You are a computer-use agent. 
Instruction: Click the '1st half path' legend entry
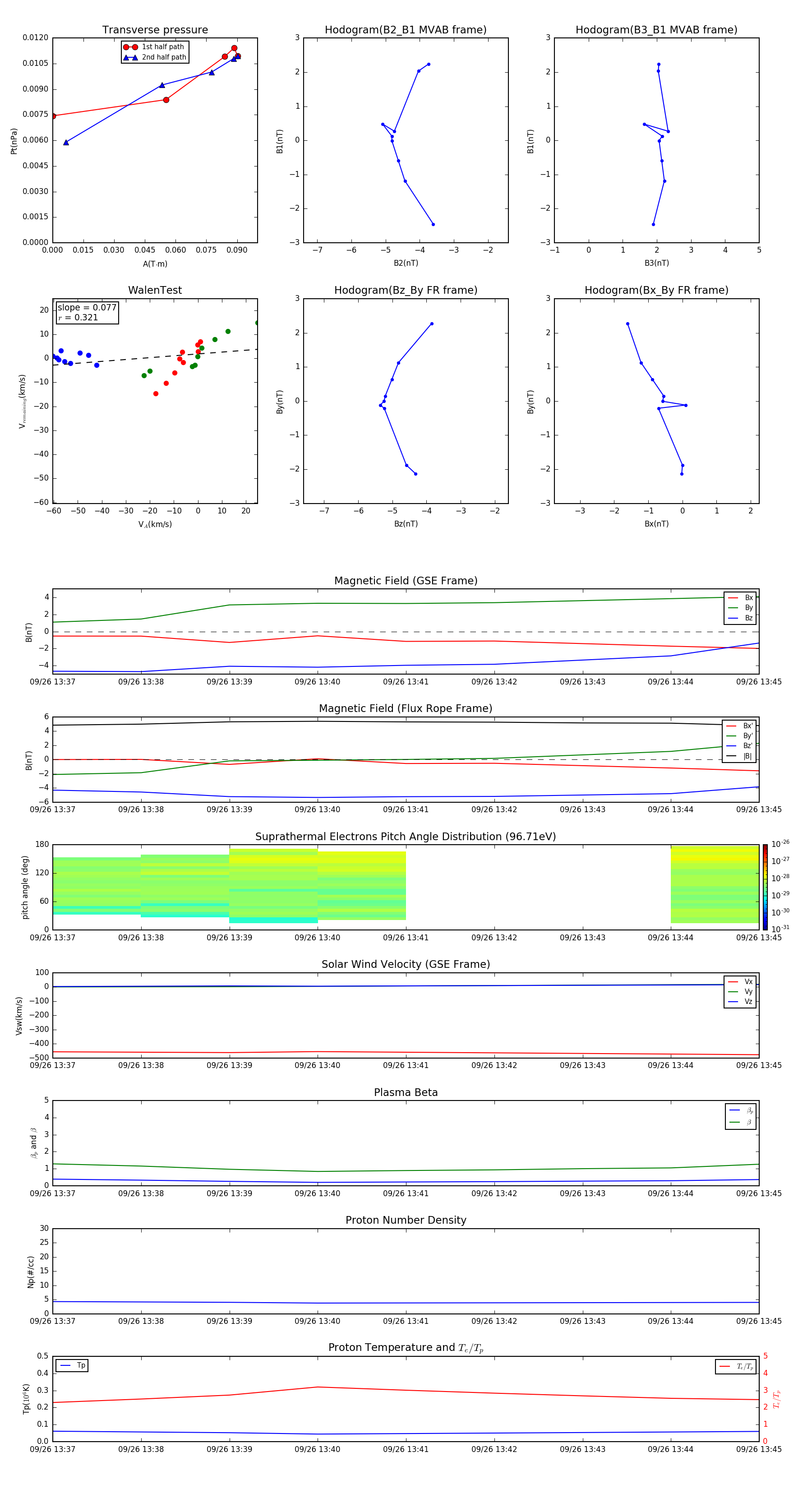click(x=154, y=47)
